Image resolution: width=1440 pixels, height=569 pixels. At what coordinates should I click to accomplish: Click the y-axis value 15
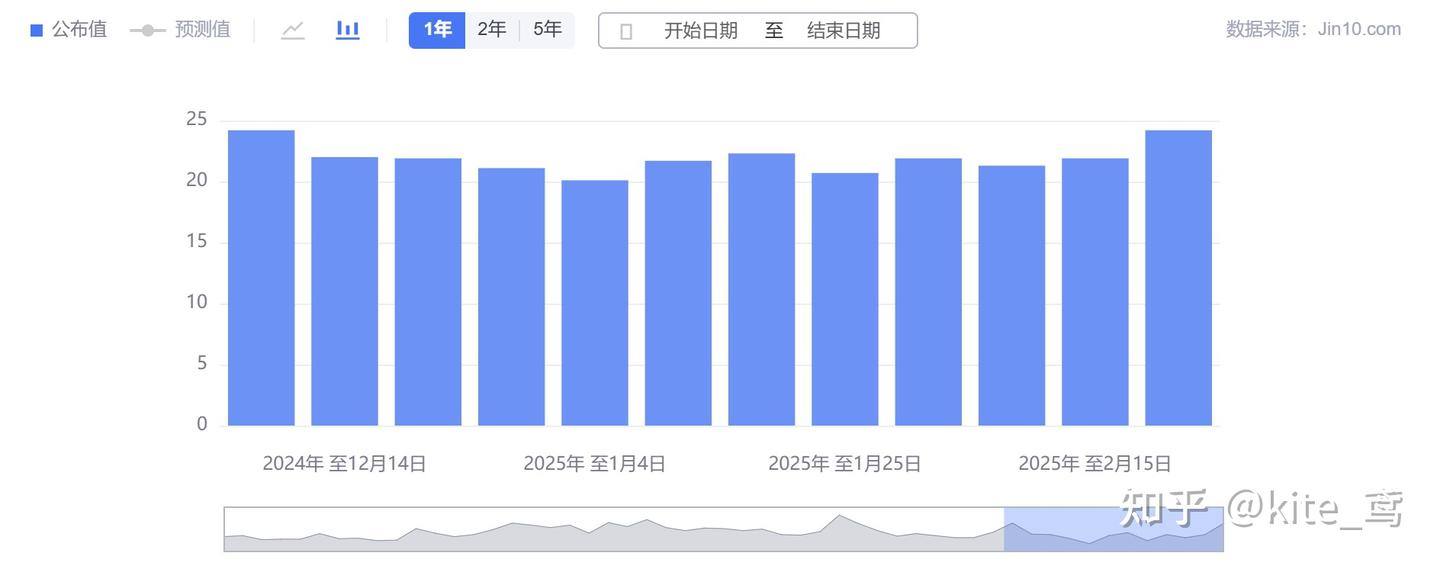tap(197, 242)
